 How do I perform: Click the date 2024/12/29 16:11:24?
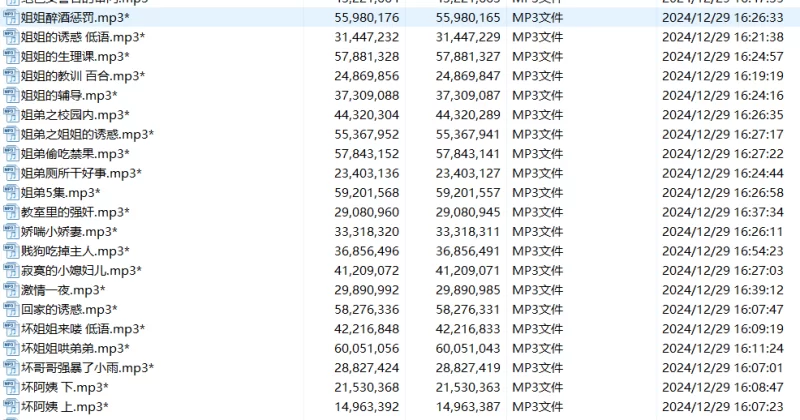point(722,349)
